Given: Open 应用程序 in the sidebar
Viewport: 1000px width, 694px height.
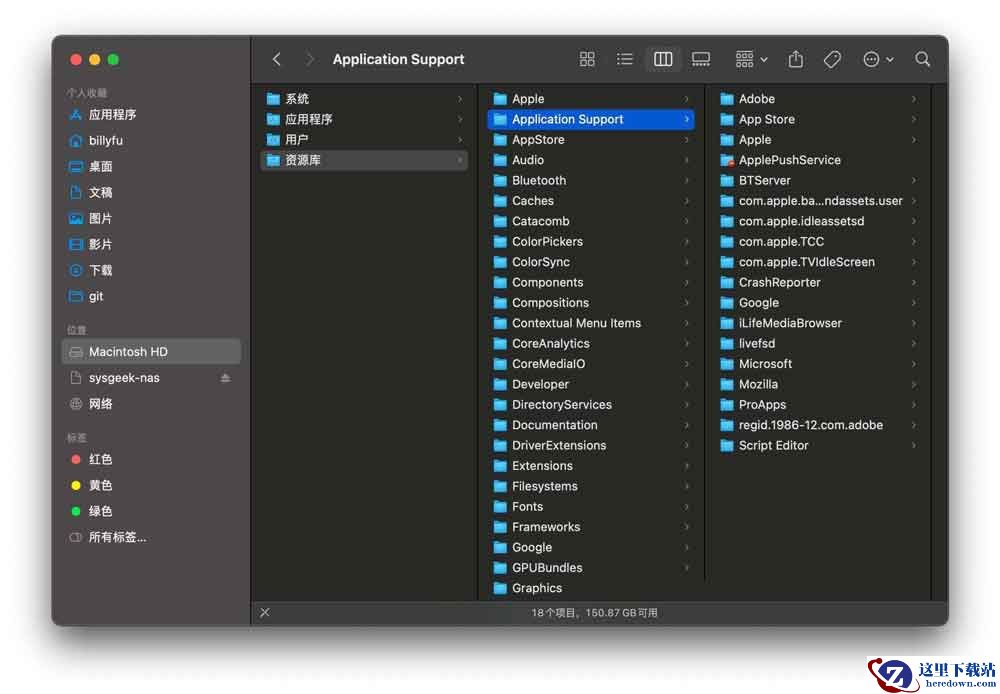Looking at the screenshot, I should (151, 115).
